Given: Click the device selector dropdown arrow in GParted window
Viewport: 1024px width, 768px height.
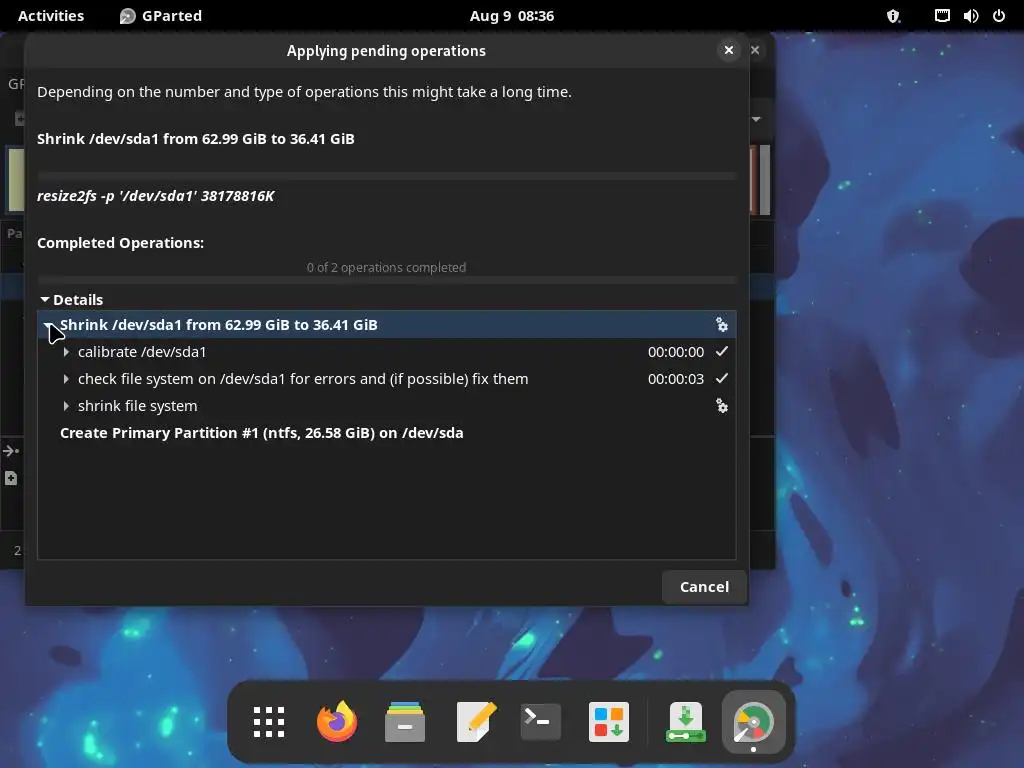Looking at the screenshot, I should click(x=756, y=119).
